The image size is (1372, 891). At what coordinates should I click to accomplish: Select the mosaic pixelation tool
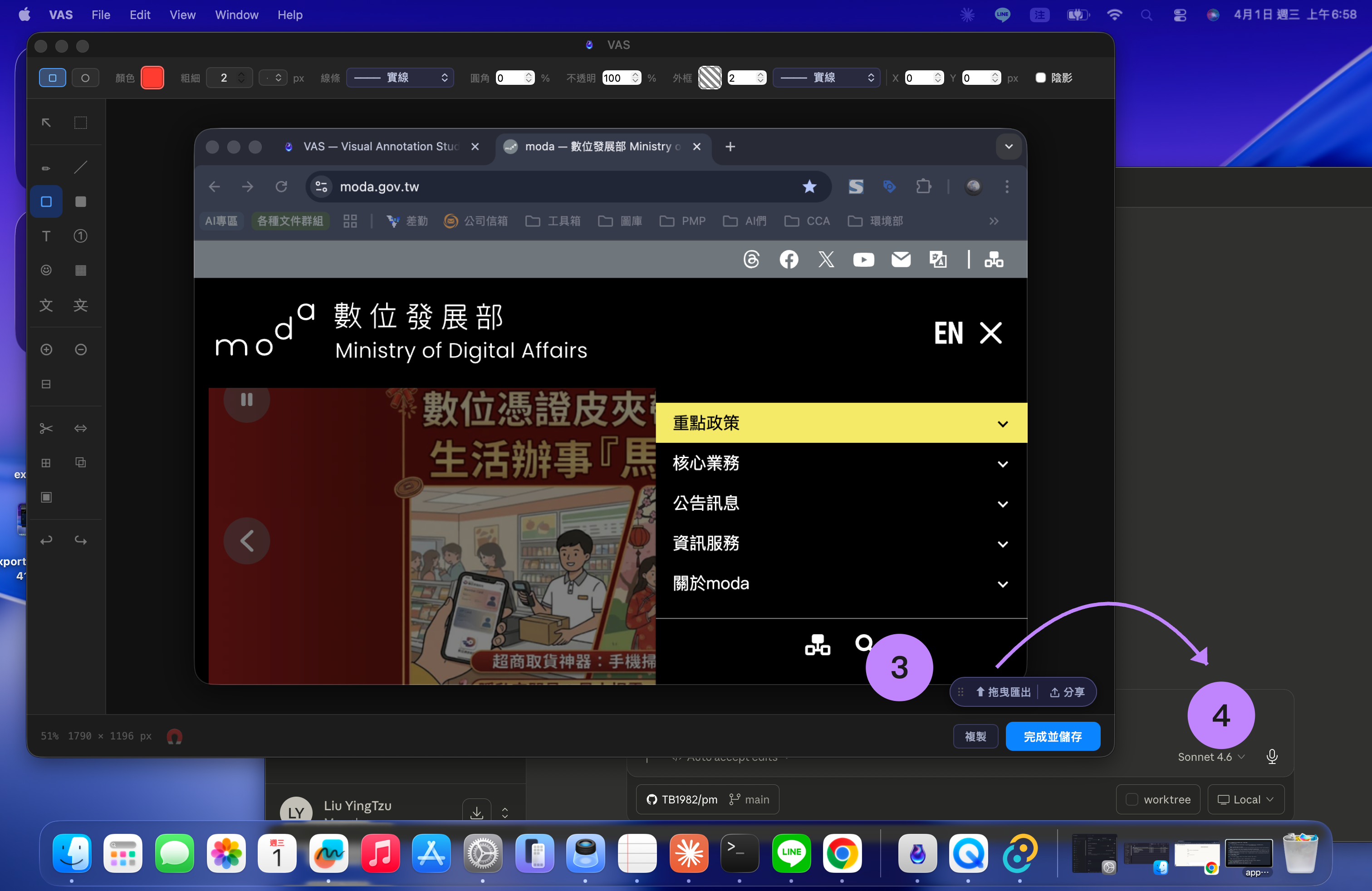(81, 270)
